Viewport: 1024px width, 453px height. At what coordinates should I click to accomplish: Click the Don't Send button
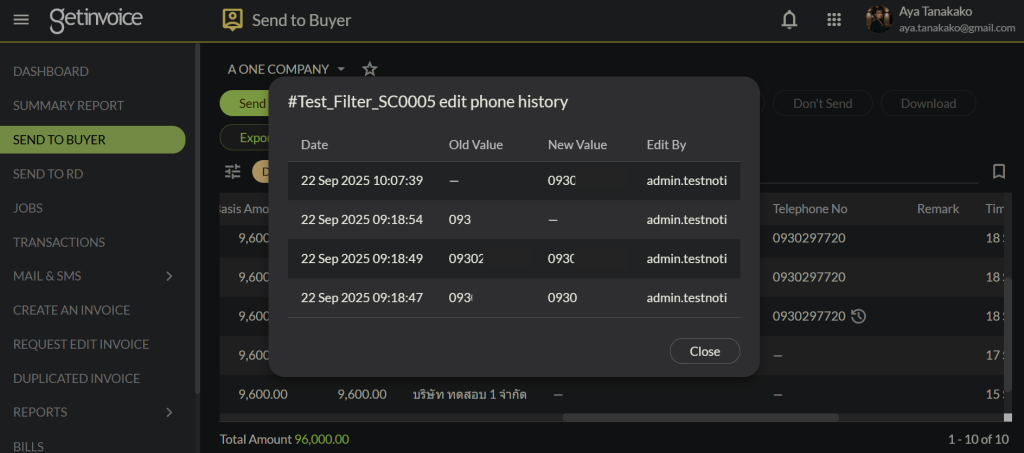coord(822,103)
